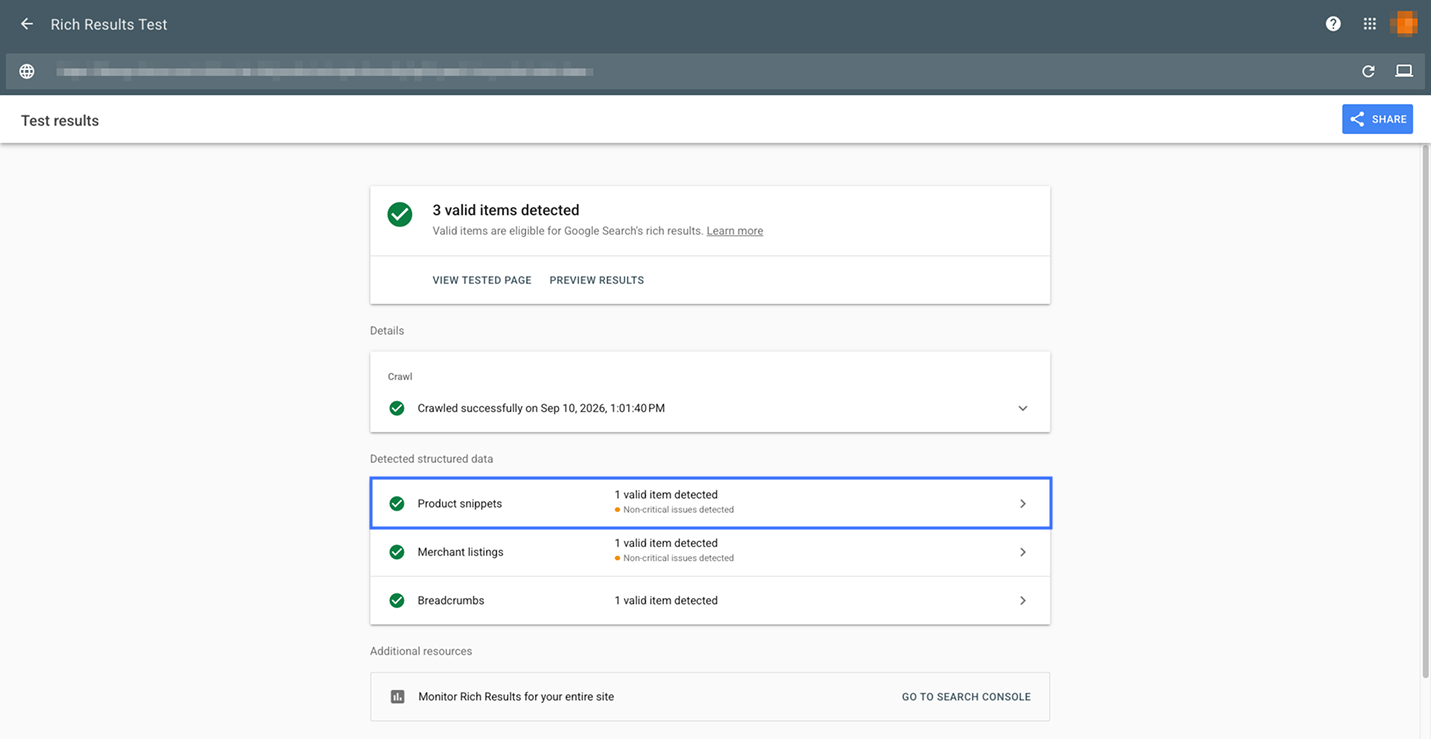This screenshot has width=1431, height=739.
Task: Click the 'Additional resources' section label
Action: (421, 651)
